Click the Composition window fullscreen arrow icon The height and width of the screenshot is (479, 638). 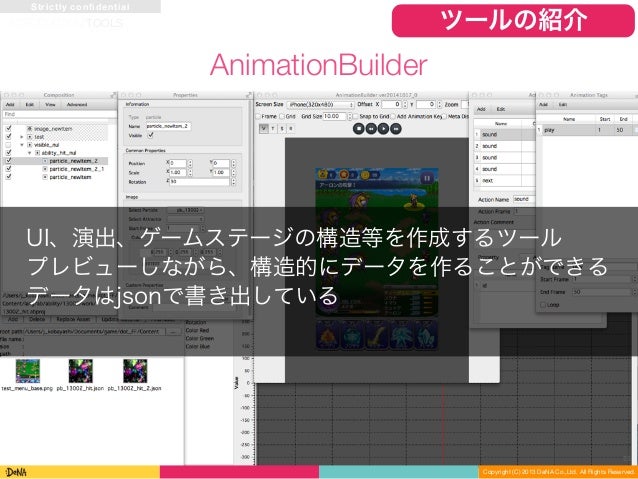point(113,95)
